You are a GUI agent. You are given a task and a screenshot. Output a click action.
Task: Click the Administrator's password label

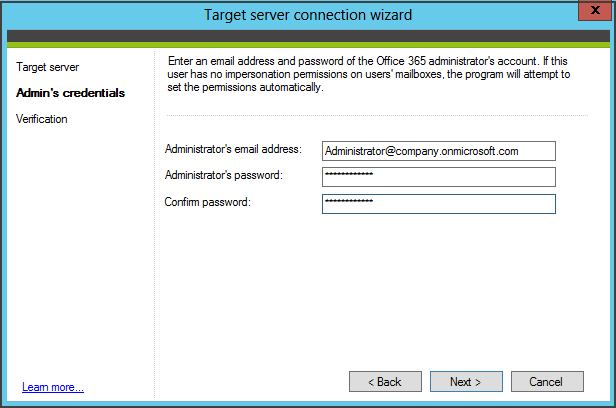[224, 175]
